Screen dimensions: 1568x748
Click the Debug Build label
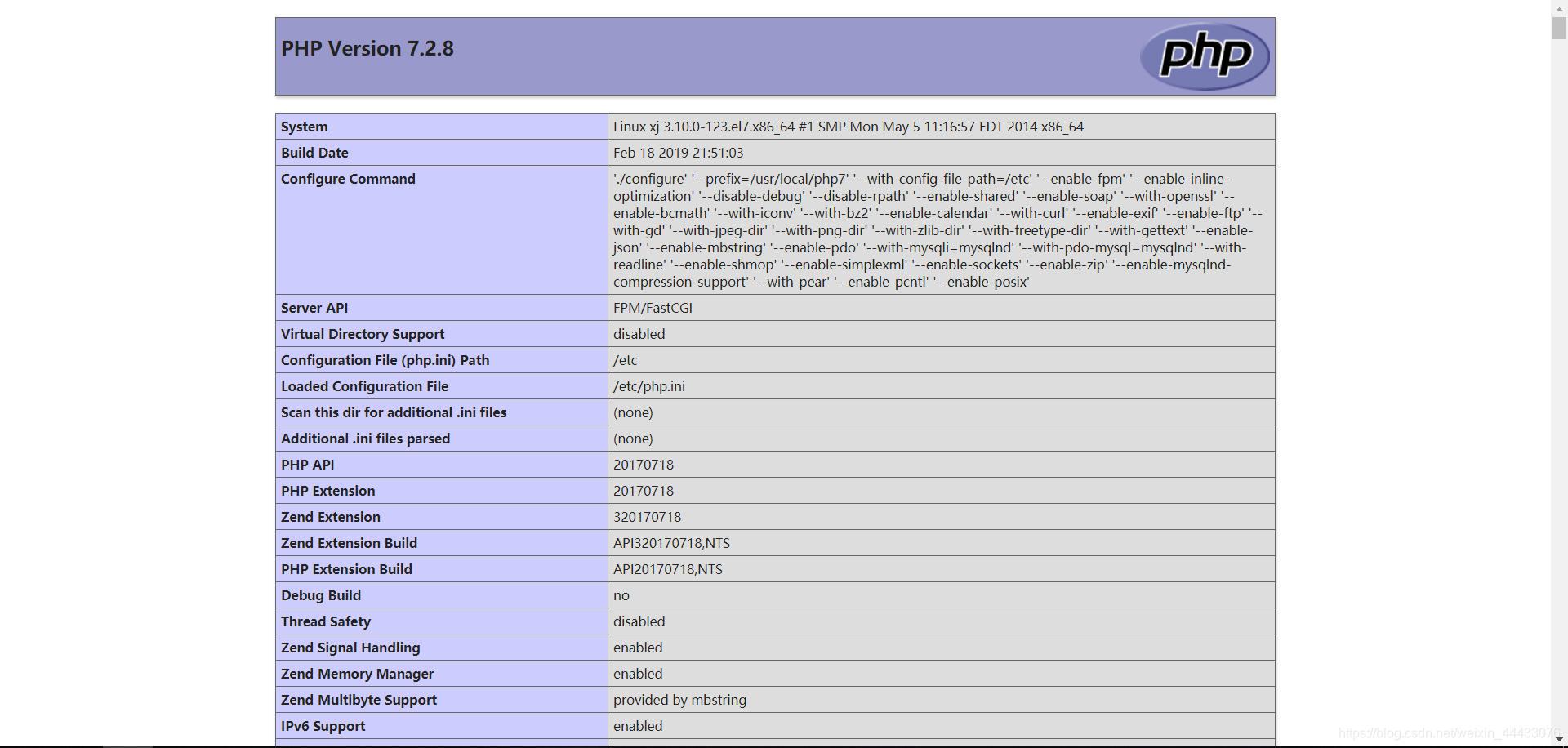coord(321,595)
